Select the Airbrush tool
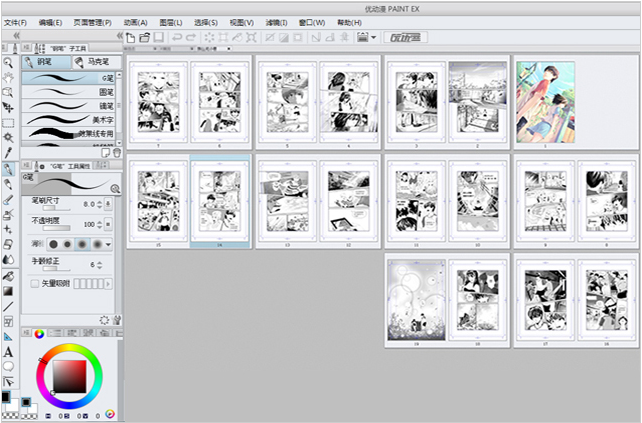642x423 pixels. [8, 214]
